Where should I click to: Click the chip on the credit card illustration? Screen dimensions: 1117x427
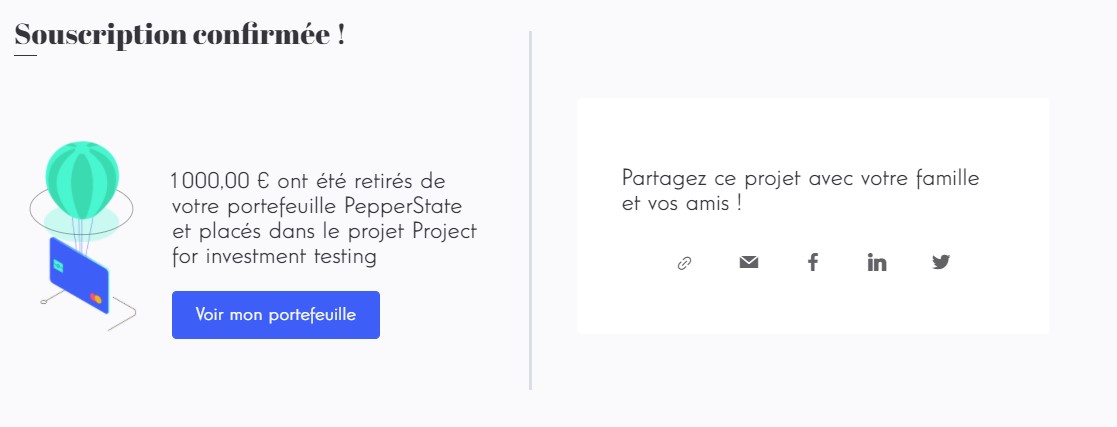coord(58,266)
